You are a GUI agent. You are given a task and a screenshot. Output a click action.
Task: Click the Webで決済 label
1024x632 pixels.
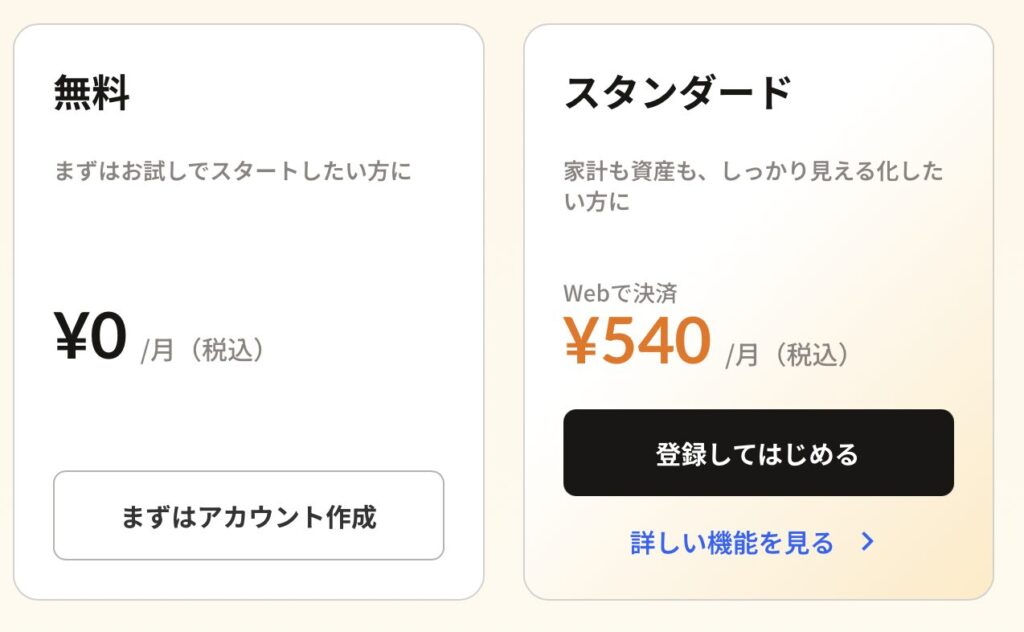(x=620, y=293)
